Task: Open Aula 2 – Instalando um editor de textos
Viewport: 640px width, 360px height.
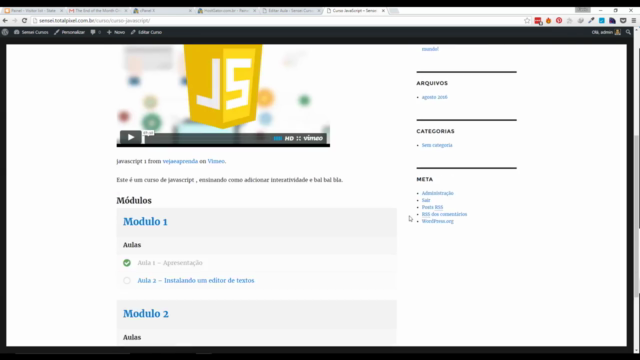Action: click(196, 280)
